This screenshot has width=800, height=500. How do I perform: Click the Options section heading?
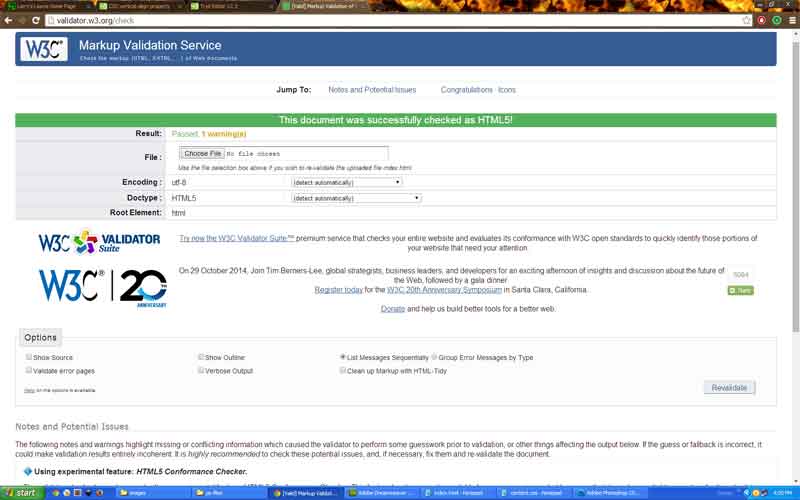tap(40, 337)
